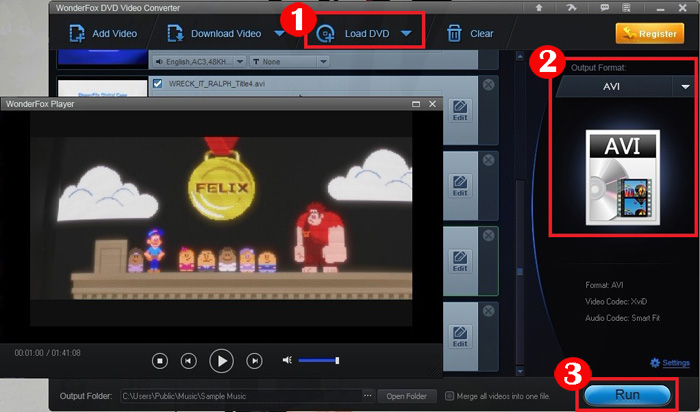Viewport: 700px width, 412px height.
Task: Click the player resize grip corner
Action: pyautogui.click(x=434, y=370)
